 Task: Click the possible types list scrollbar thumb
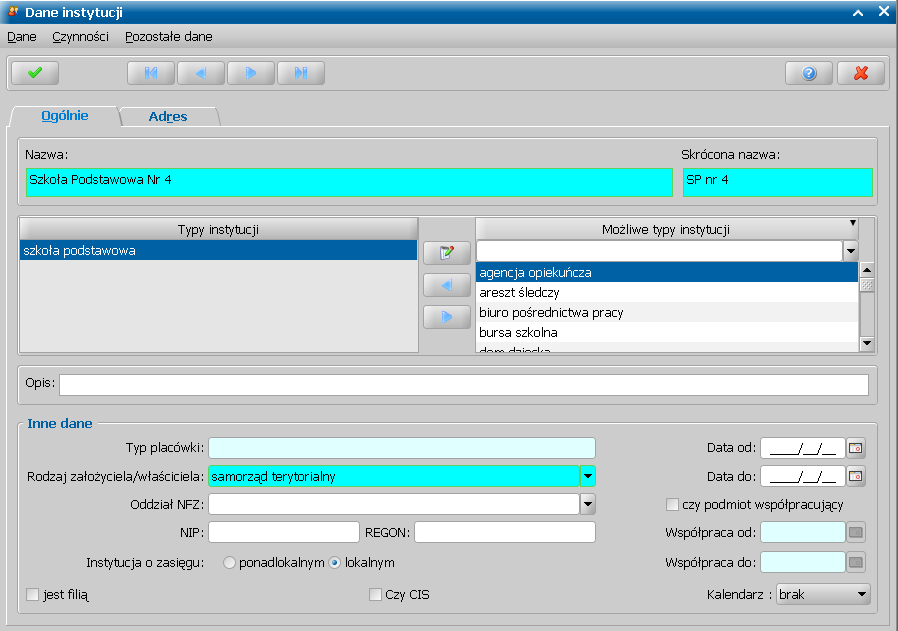[x=867, y=285]
